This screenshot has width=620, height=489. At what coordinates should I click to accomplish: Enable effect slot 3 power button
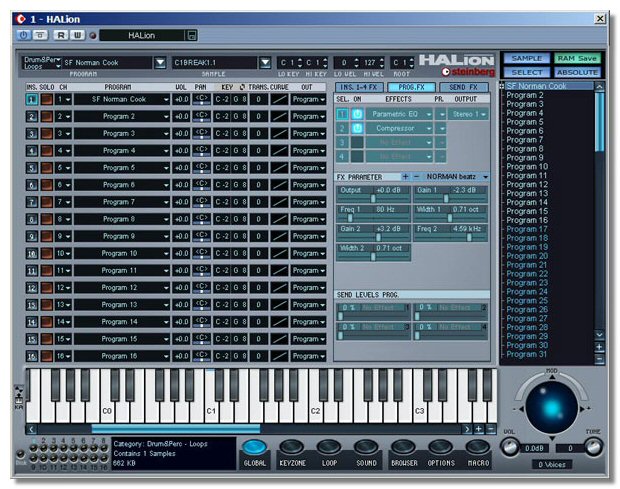(x=357, y=142)
